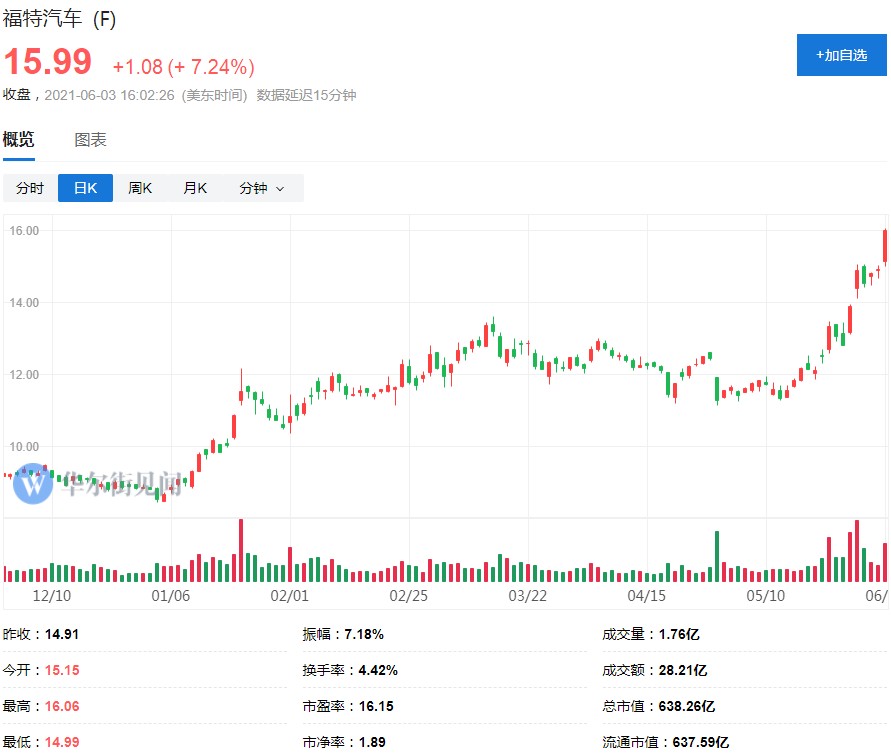Viewport: 891px width, 753px height.
Task: Add stock via the +加自选 button
Action: coord(841,55)
